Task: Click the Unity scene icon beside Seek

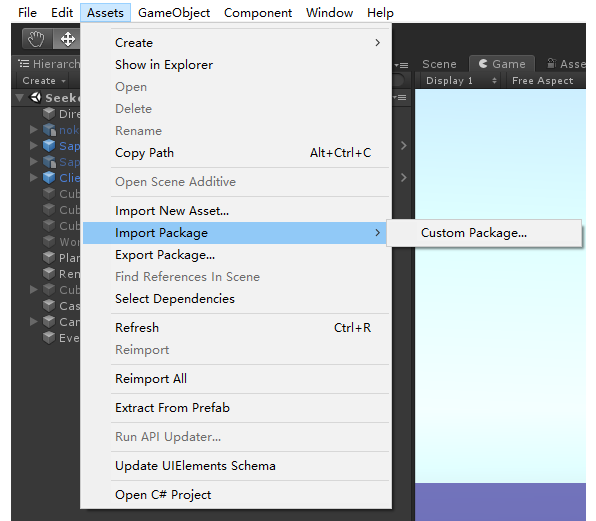Action: click(x=36, y=98)
